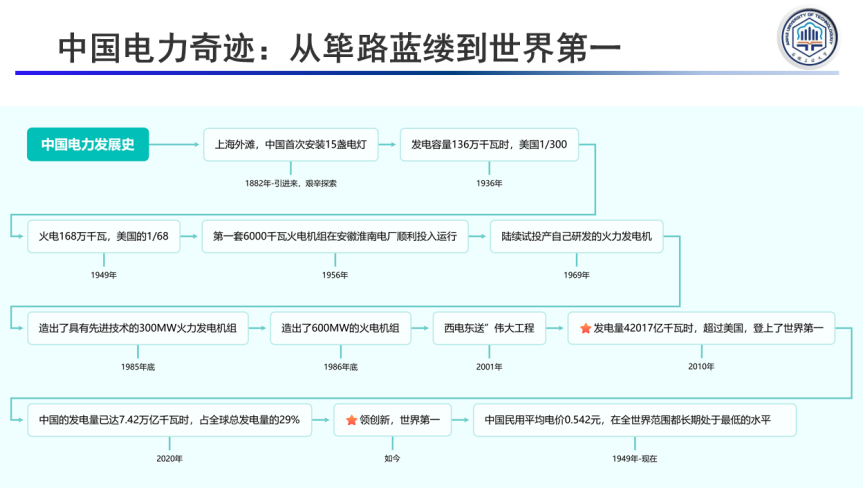Click the 如今 caption under 领创新

pos(391,458)
